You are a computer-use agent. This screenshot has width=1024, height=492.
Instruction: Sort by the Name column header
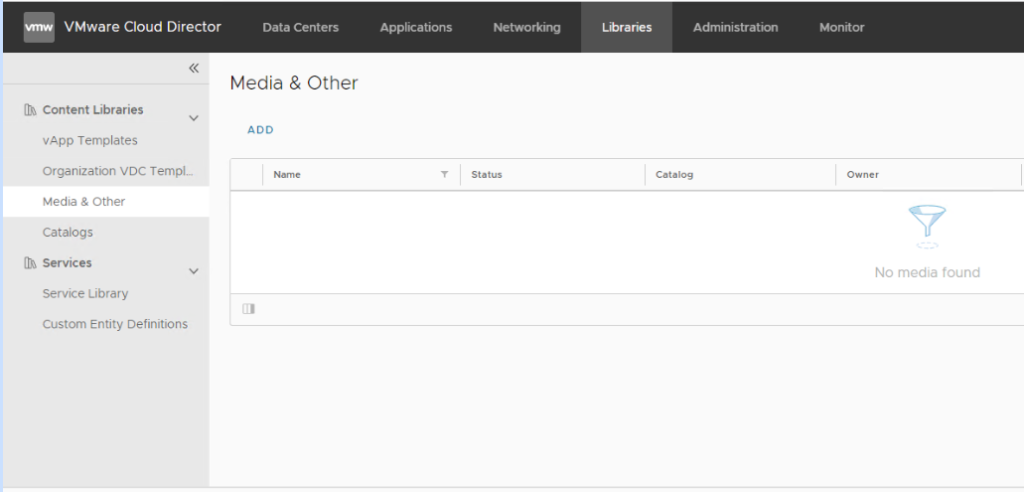coord(287,174)
